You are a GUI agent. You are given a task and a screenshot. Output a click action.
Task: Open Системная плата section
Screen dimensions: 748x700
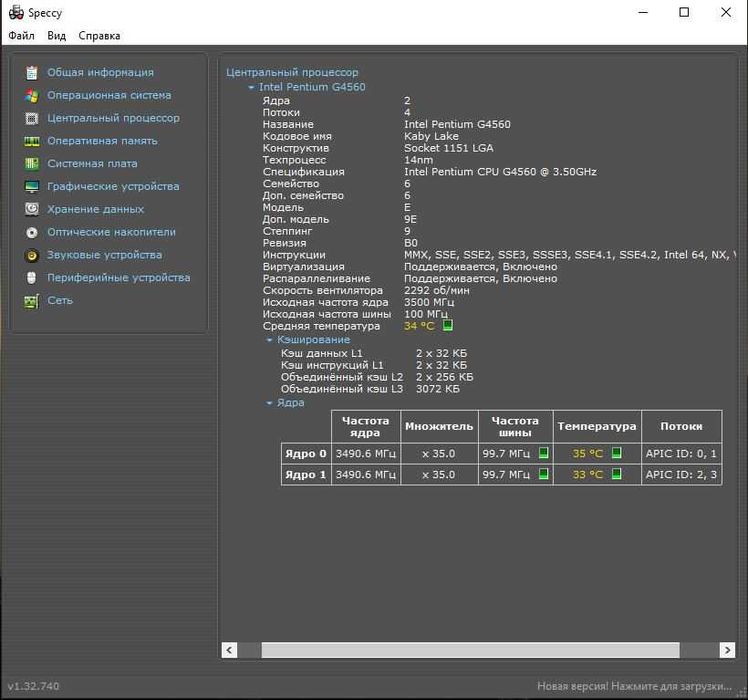tap(92, 164)
